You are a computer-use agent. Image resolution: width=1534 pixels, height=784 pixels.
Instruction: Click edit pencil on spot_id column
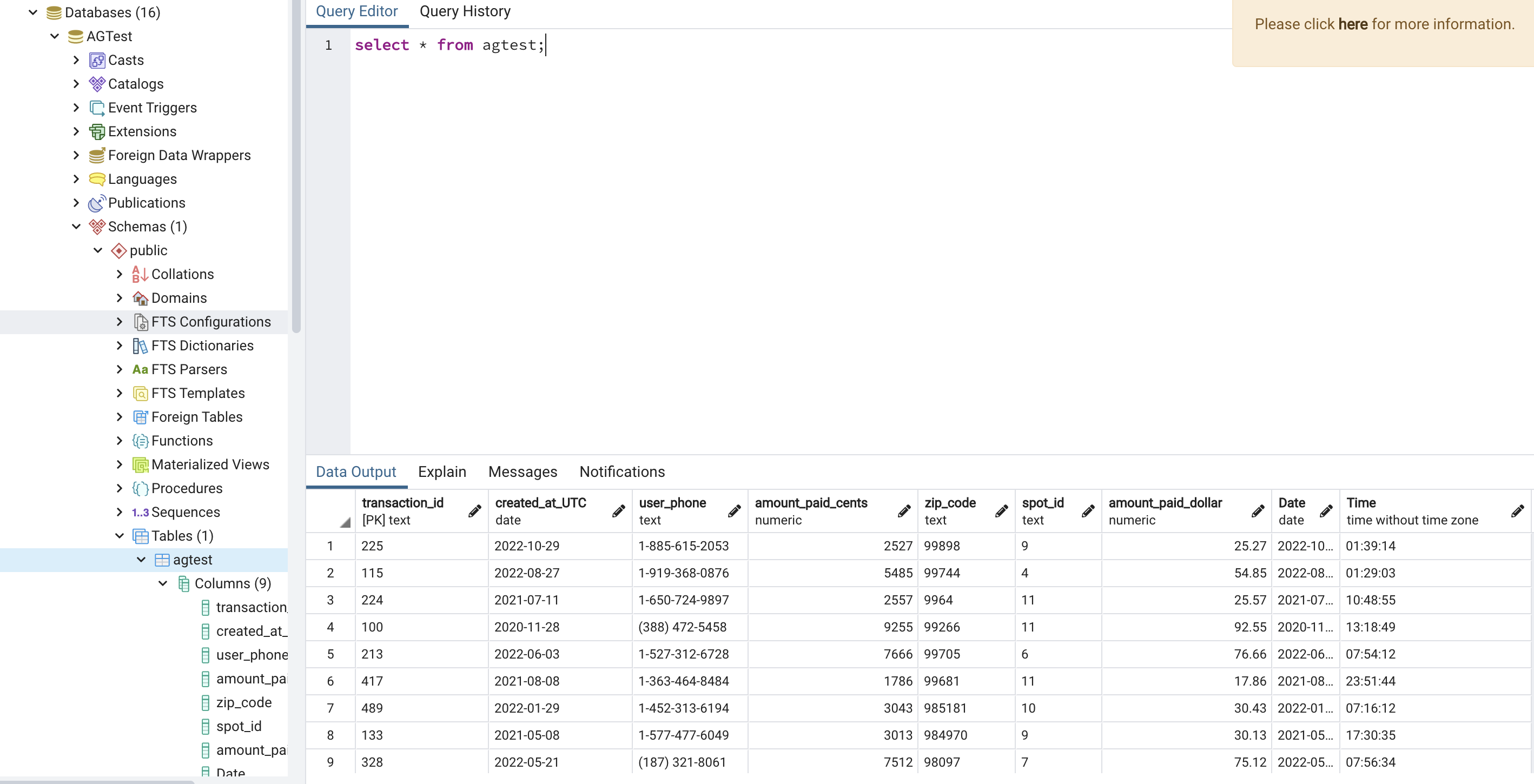[1088, 511]
